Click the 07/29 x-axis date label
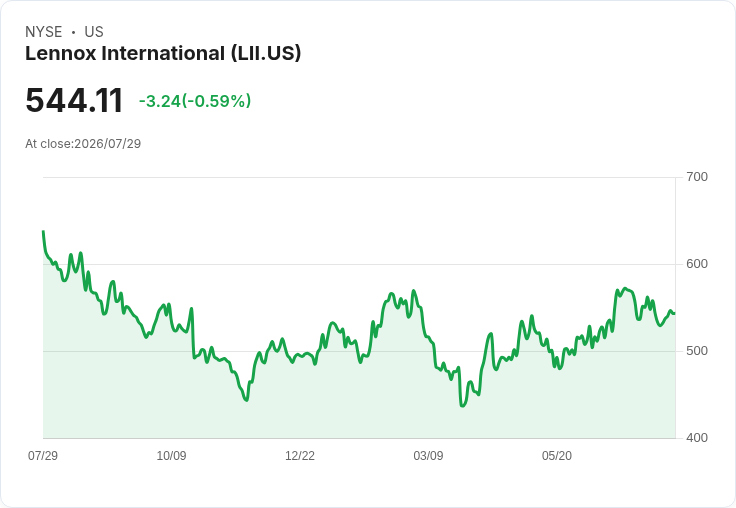 [x=43, y=455]
